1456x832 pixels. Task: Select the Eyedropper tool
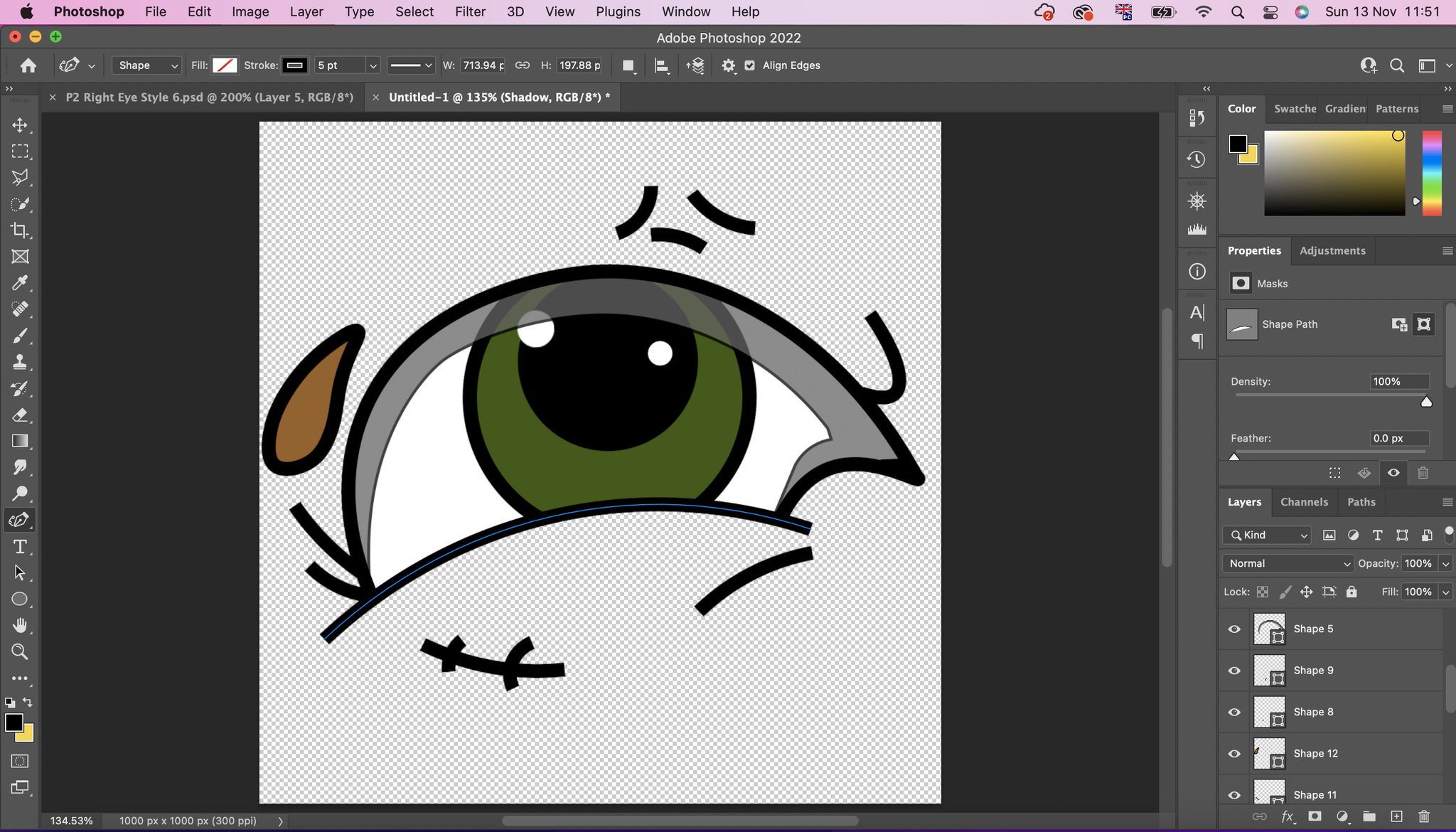click(20, 283)
